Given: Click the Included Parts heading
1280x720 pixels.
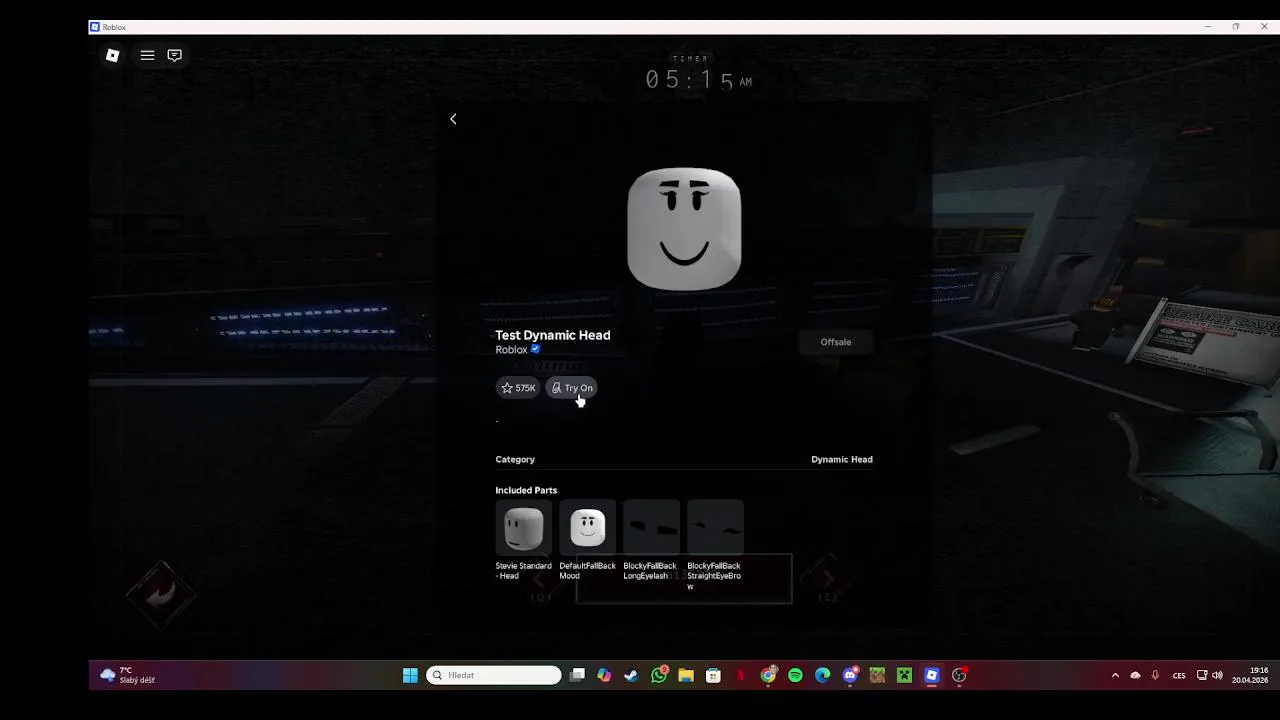Looking at the screenshot, I should (x=526, y=491).
